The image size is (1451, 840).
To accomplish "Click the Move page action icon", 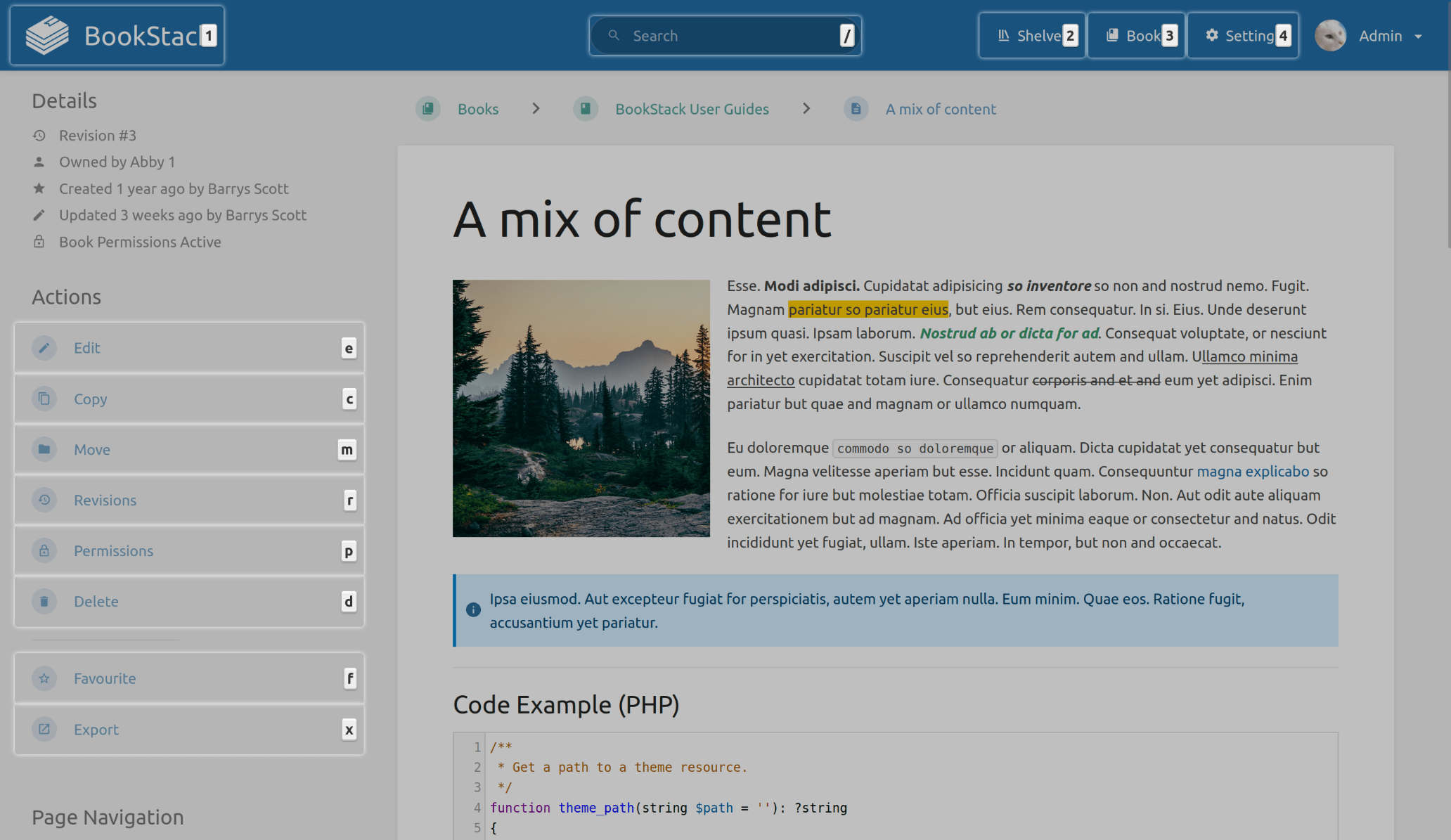I will [x=44, y=449].
